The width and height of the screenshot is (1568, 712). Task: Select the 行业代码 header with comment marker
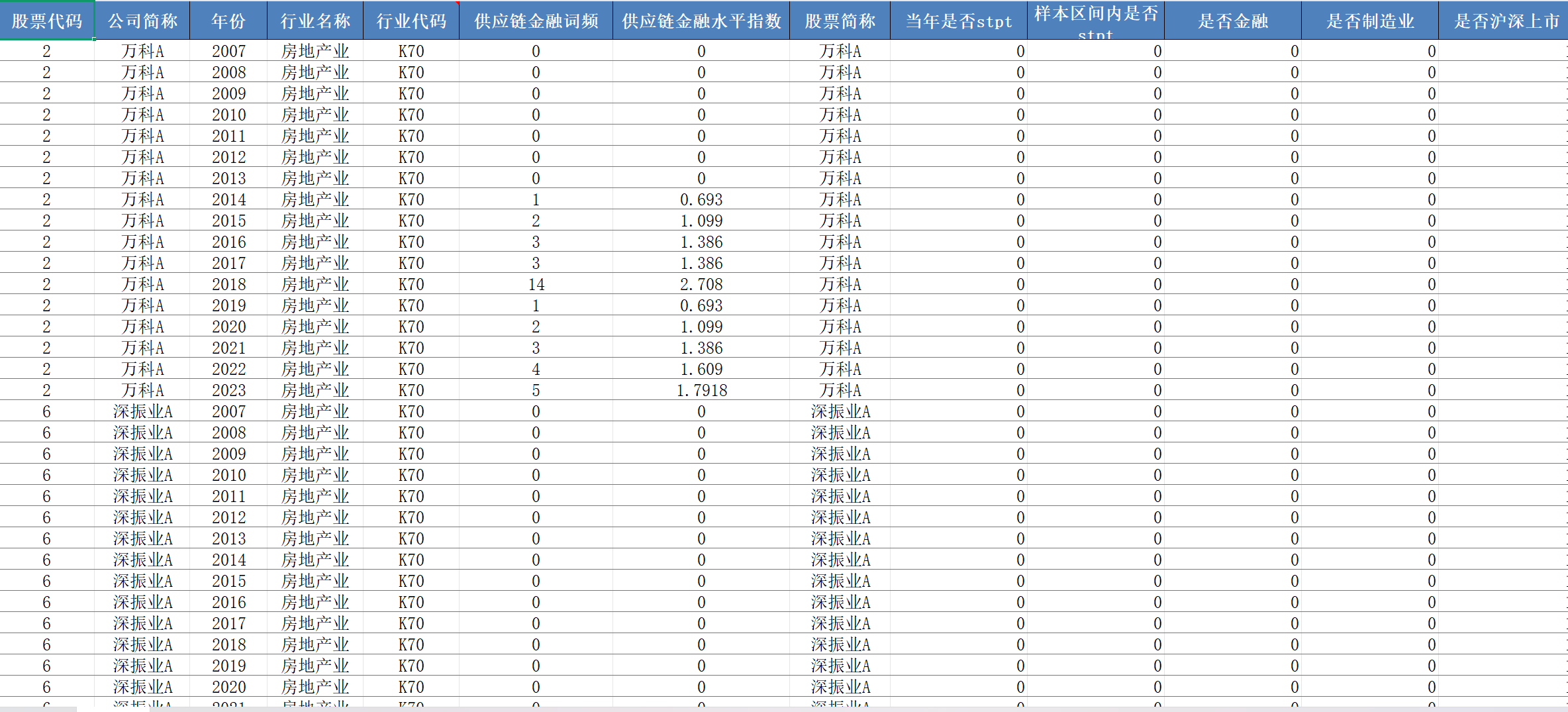click(411, 21)
